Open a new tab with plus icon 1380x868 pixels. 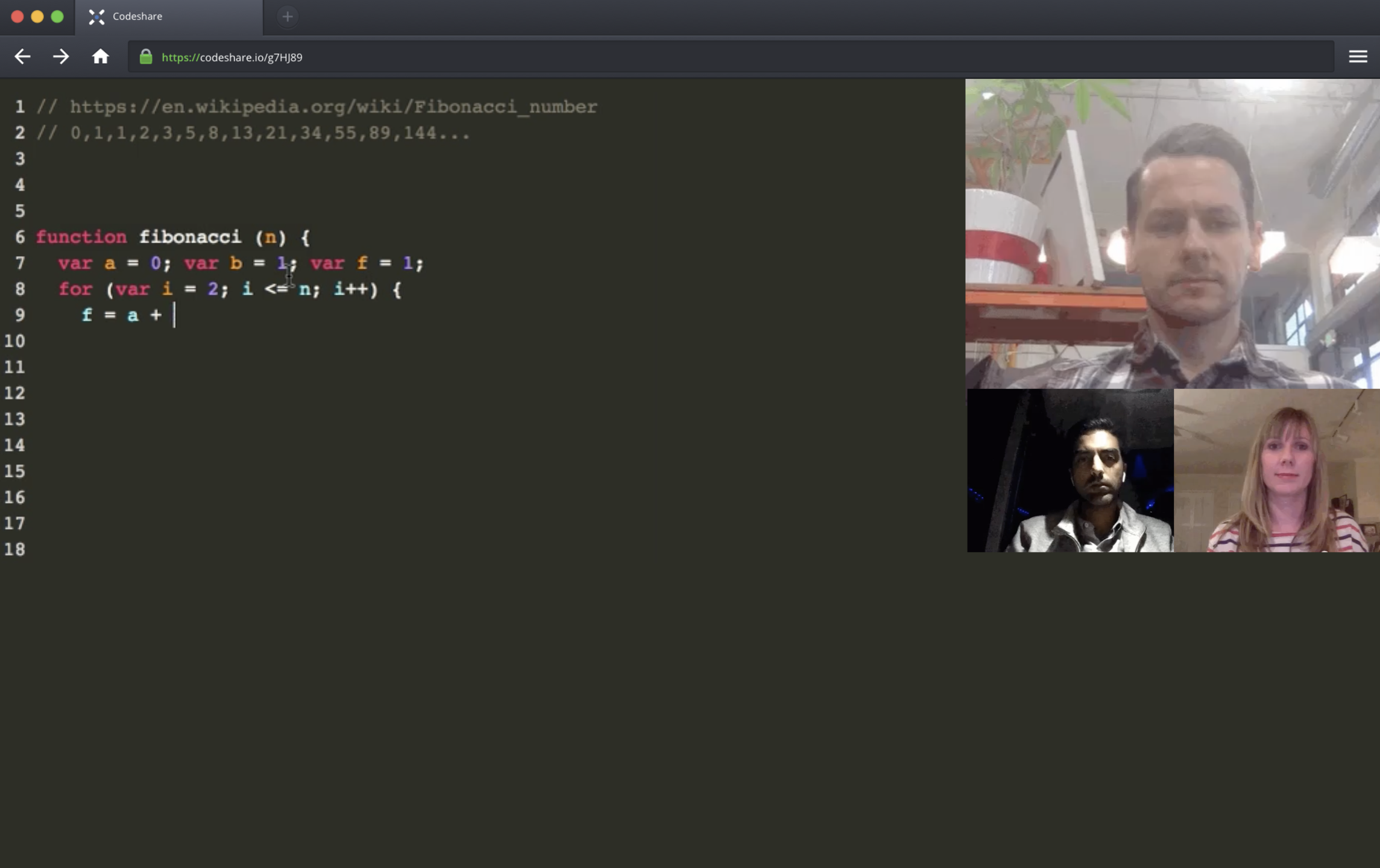pos(288,17)
